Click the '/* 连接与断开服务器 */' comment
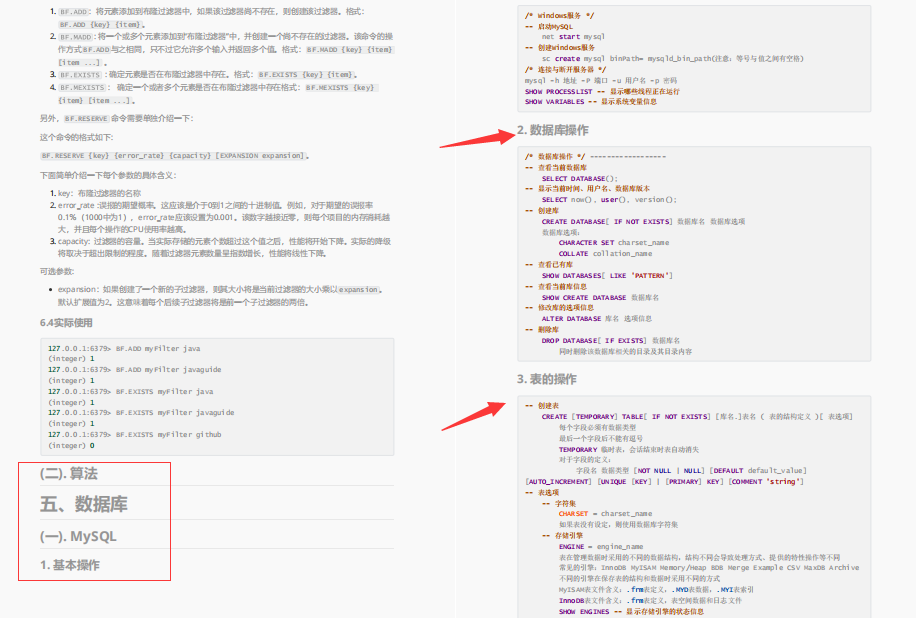Viewport: 916px width, 618px height. tap(565, 70)
